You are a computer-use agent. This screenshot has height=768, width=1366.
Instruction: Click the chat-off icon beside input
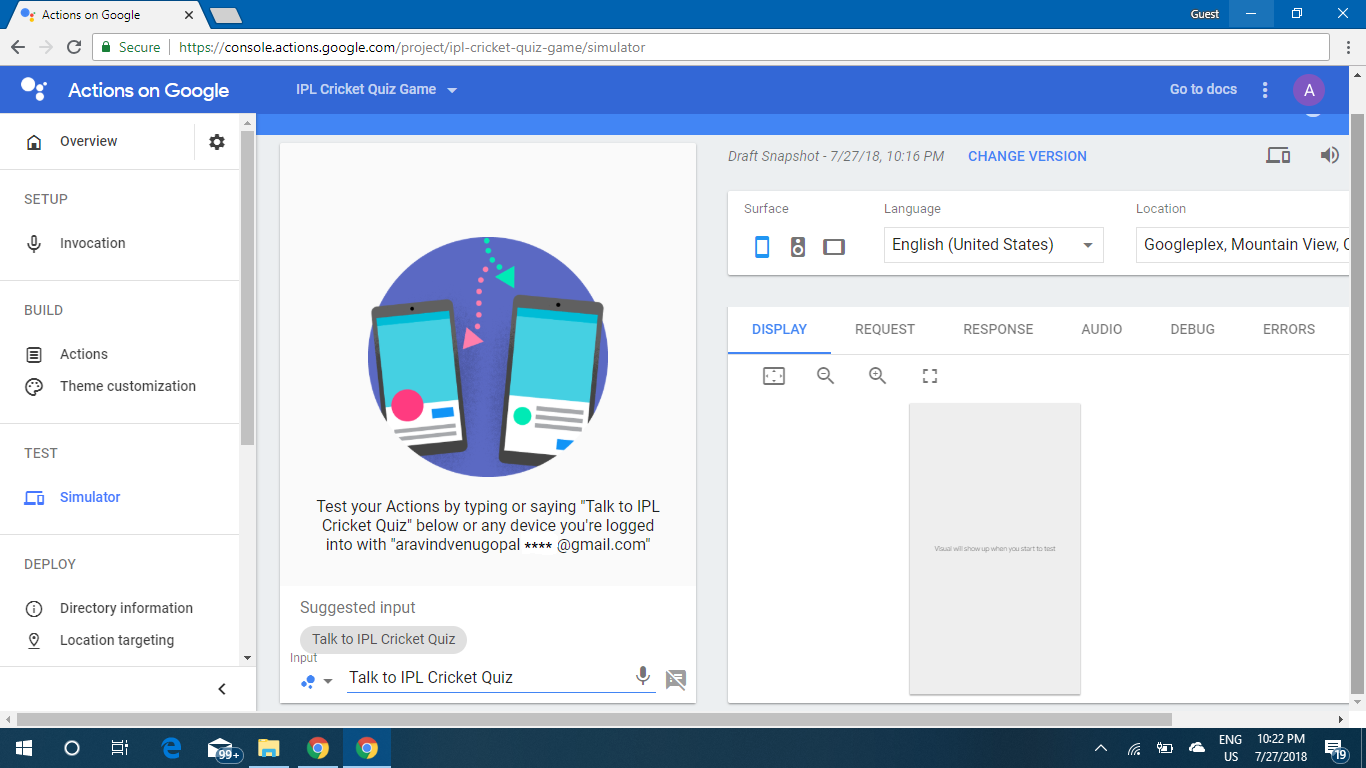click(676, 680)
